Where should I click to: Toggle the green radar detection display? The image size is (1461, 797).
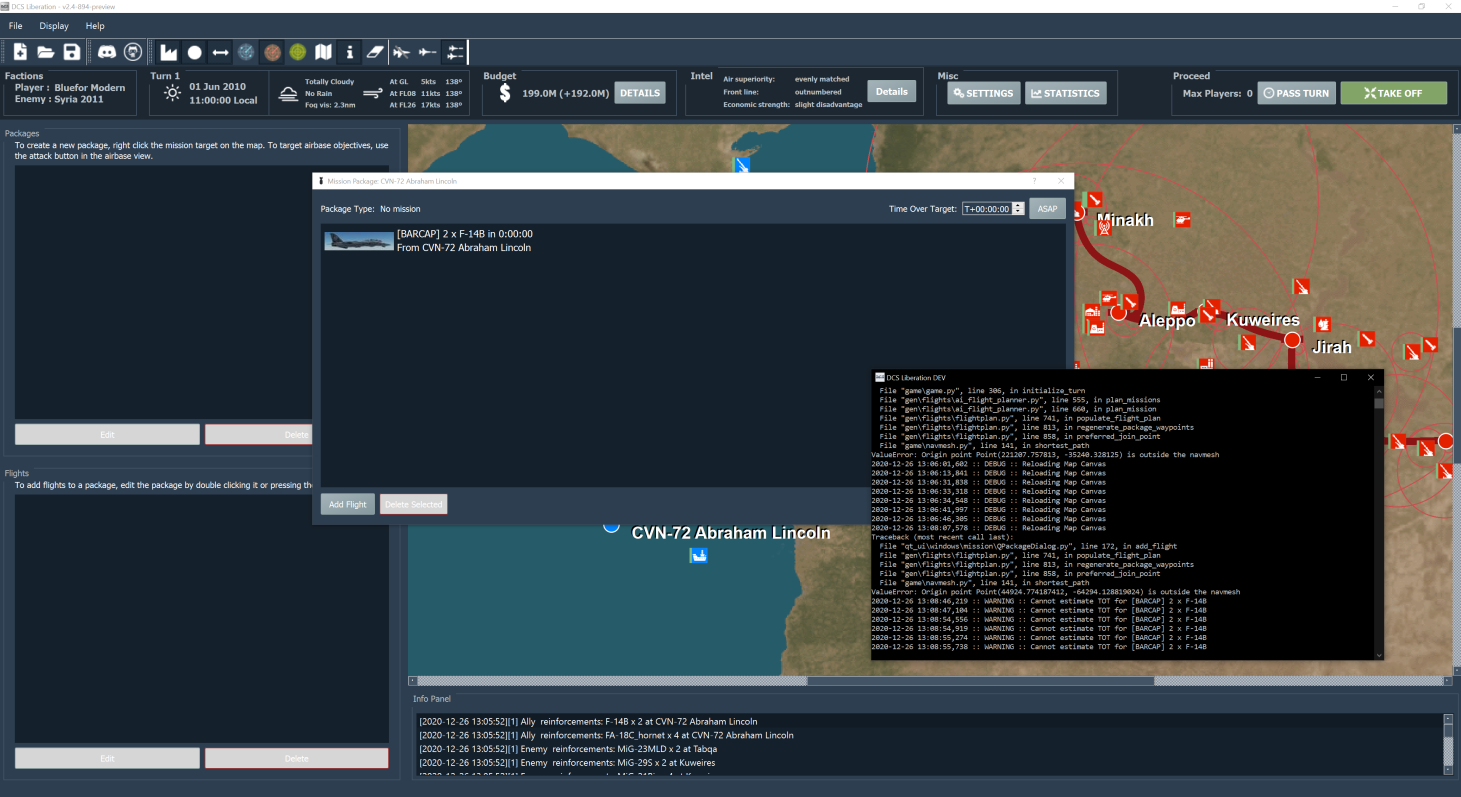pos(298,52)
